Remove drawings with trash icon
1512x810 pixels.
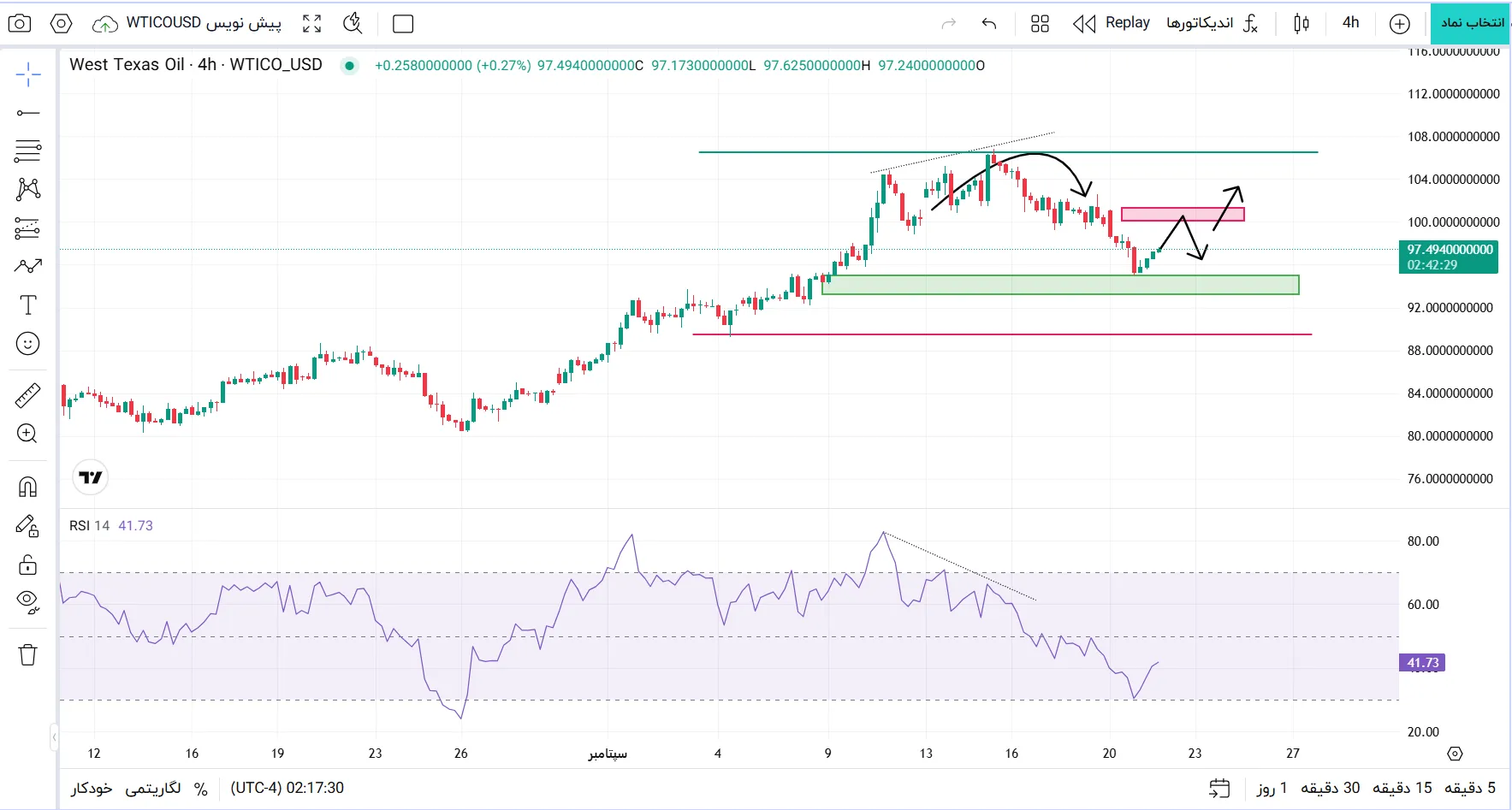point(28,655)
